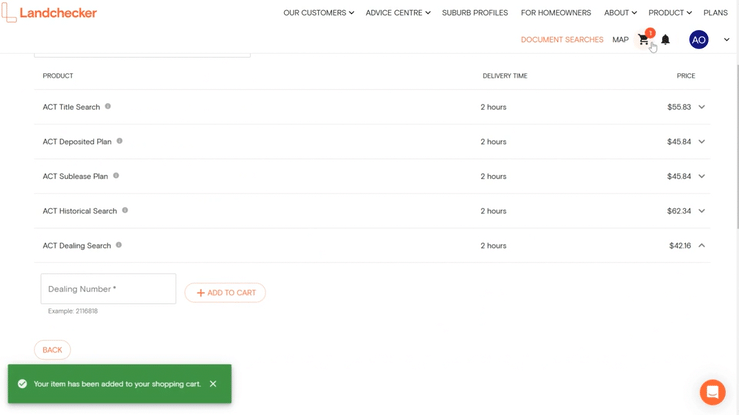Expand the ACT Historical Search row

(x=702, y=211)
